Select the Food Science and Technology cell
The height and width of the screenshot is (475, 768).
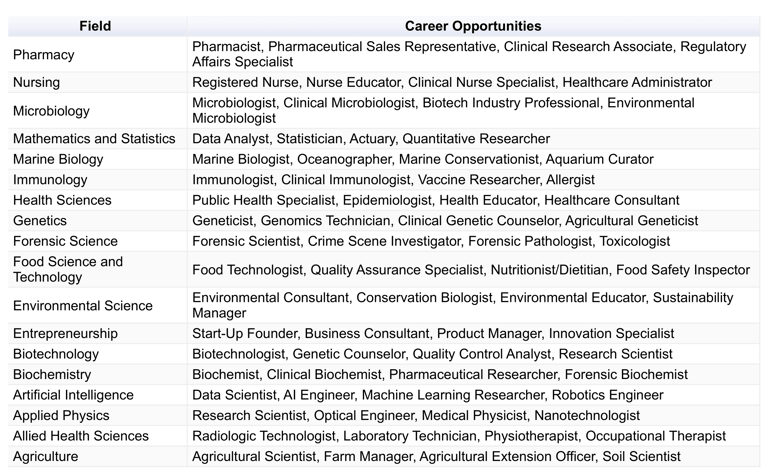point(68,269)
